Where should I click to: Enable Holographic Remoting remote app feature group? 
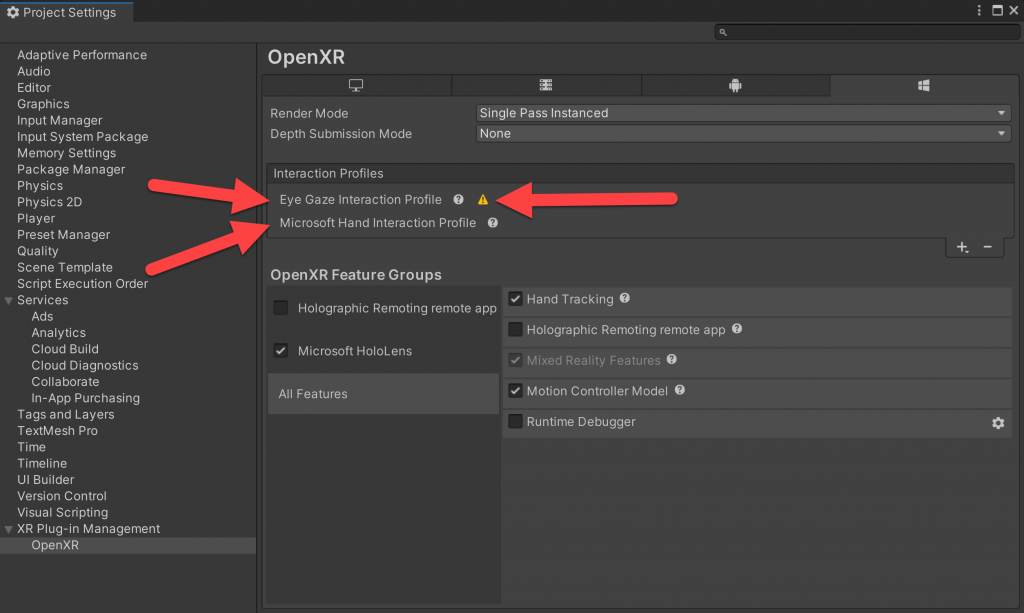281,307
